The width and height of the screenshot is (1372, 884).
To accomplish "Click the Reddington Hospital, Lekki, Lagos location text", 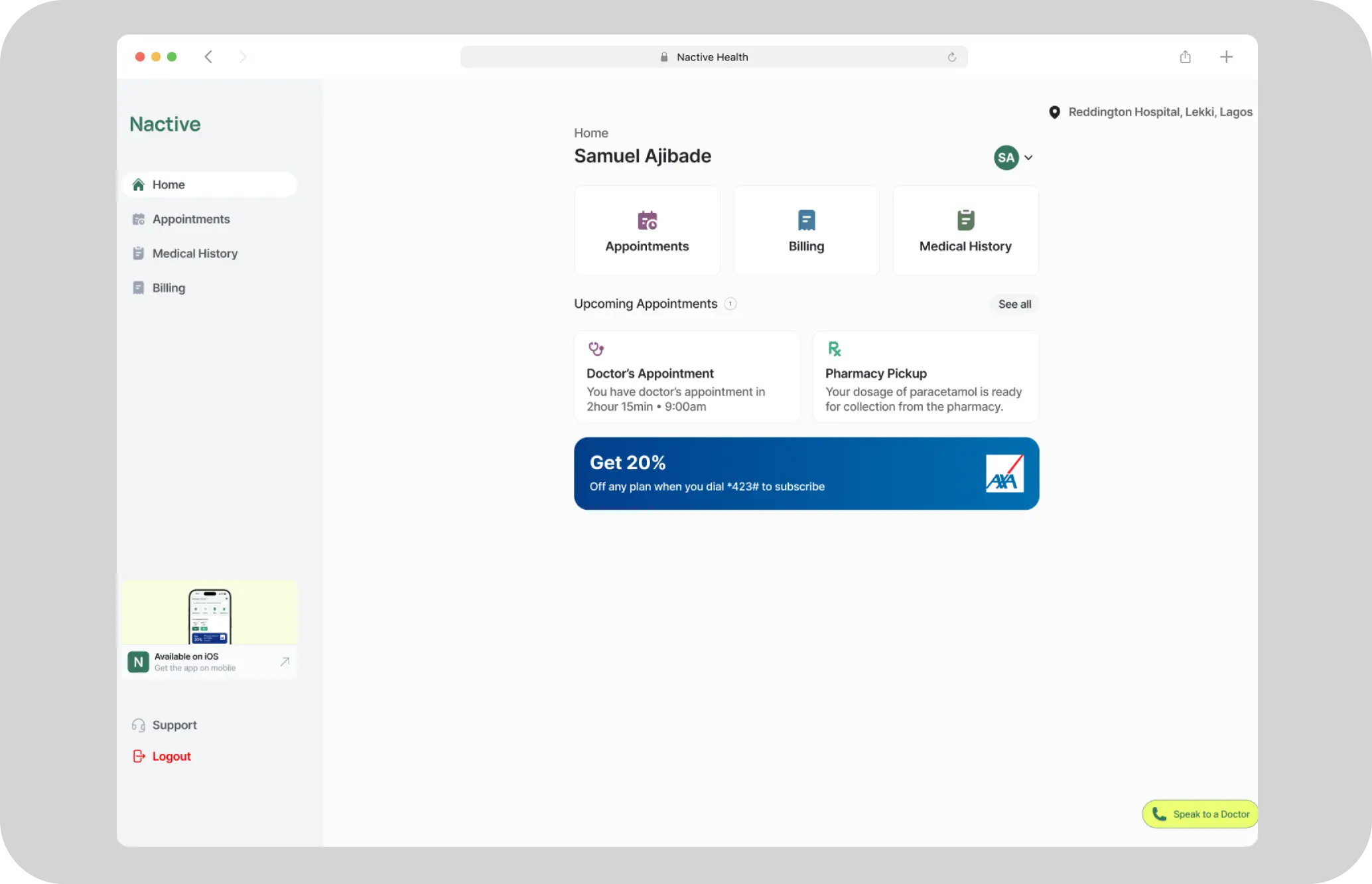I will pyautogui.click(x=1160, y=112).
